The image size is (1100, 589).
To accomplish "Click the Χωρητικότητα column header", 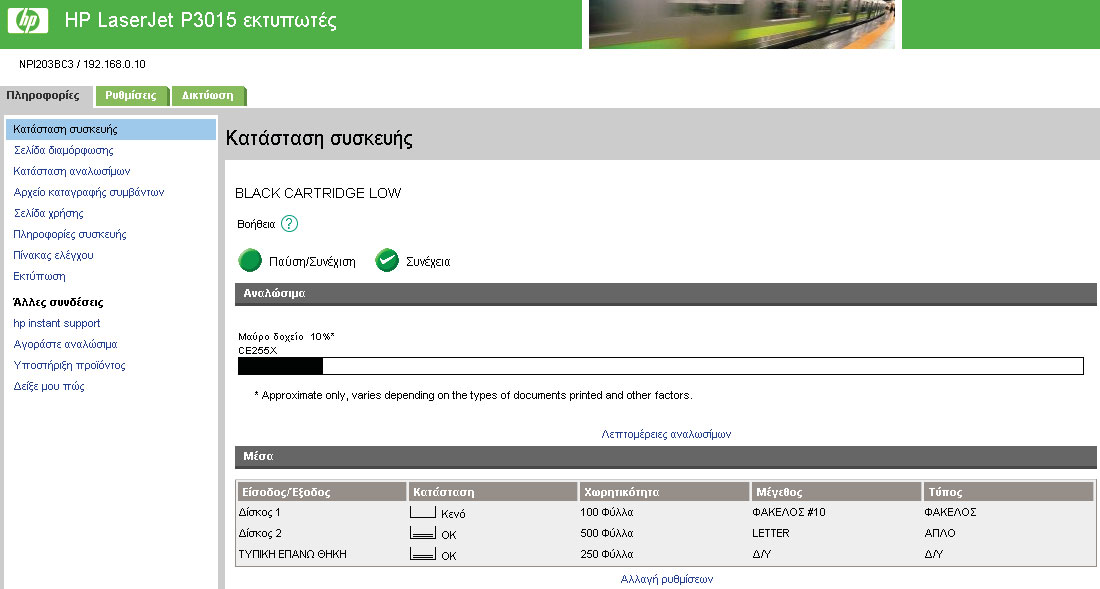I will click(x=664, y=492).
